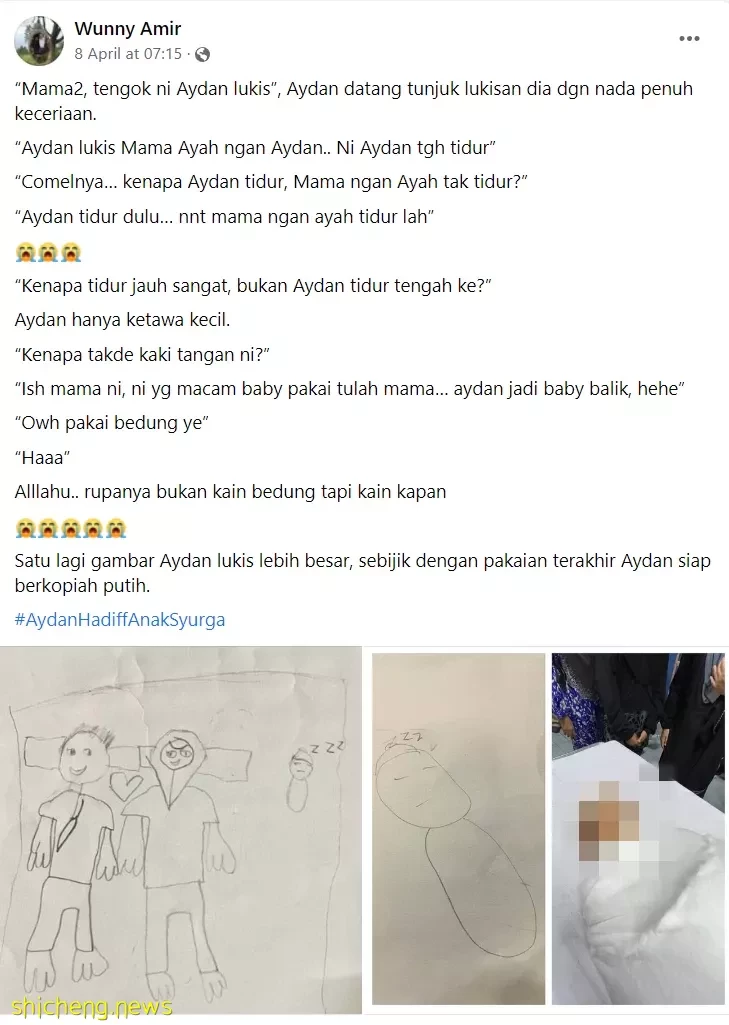Open the sleeping swaddled baby drawing
The image size is (729, 1025).
pyautogui.click(x=458, y=828)
